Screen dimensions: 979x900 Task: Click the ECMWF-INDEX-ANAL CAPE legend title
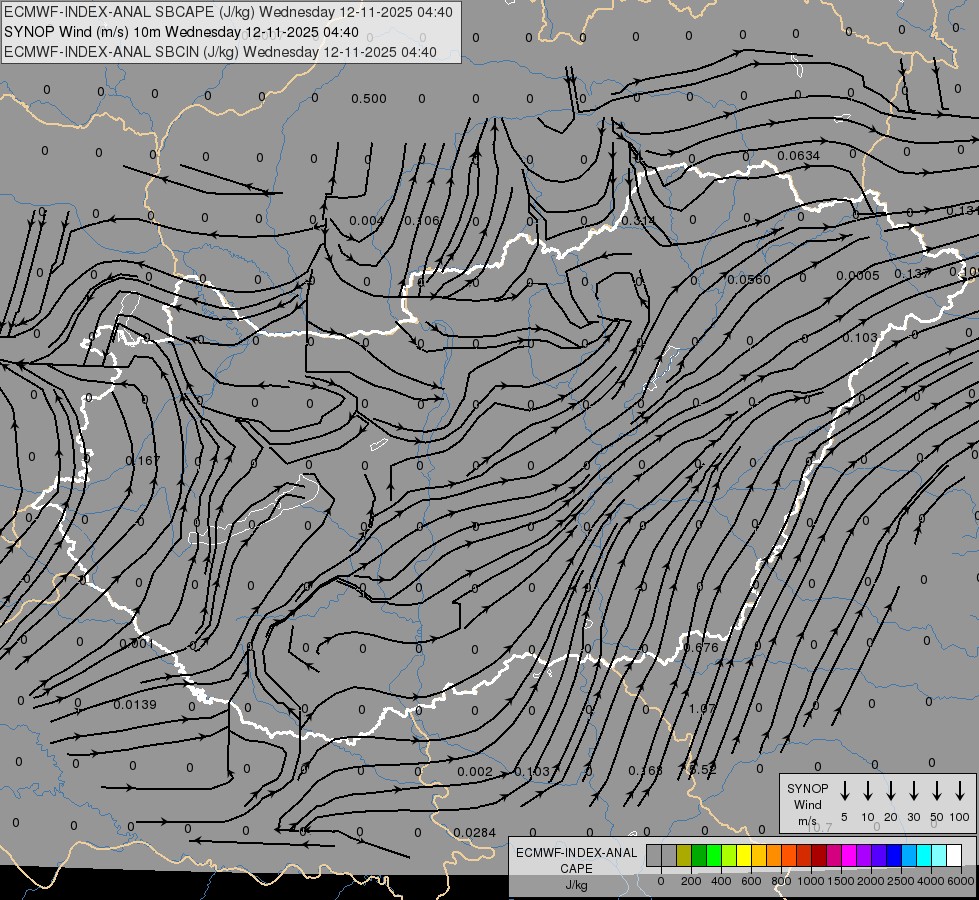click(576, 861)
